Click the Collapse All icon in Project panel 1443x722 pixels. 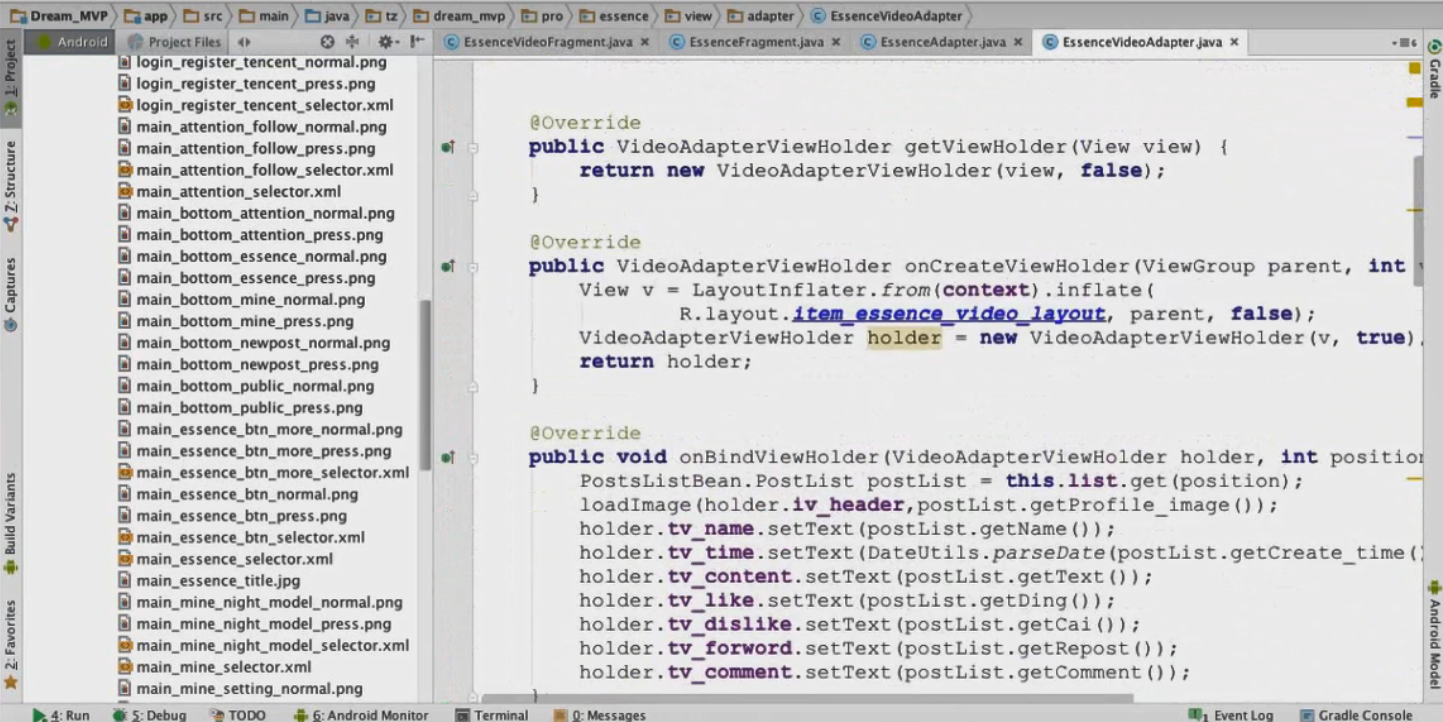click(x=352, y=42)
